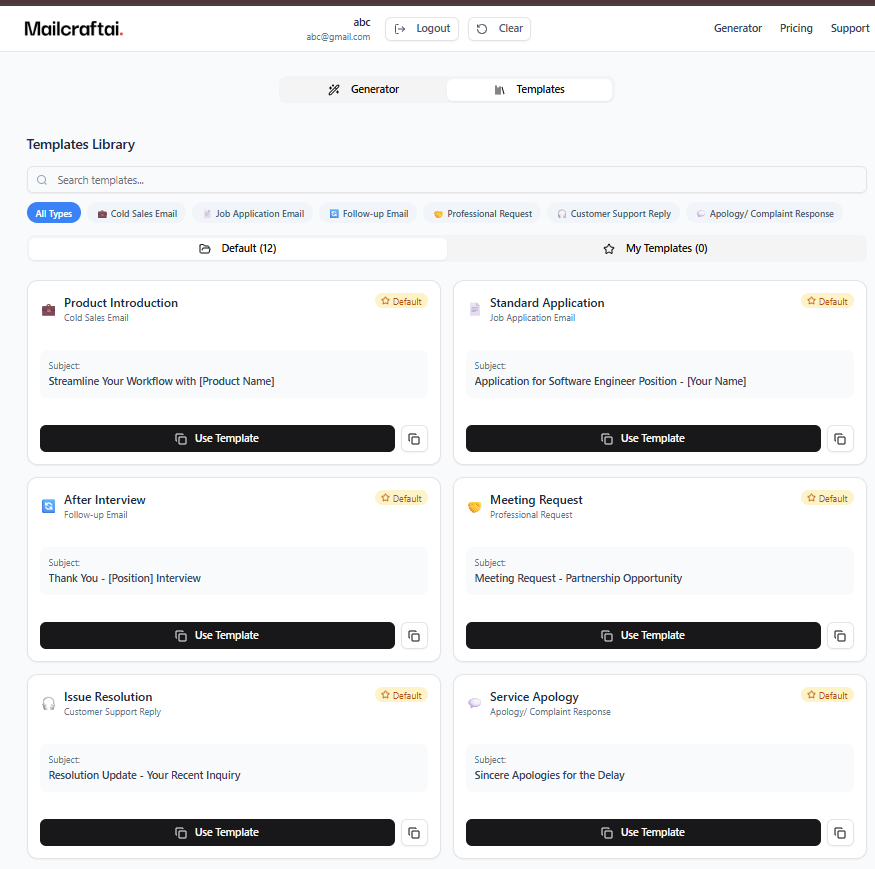Click the magnifying glass in the search bar
Image resolution: width=875 pixels, height=869 pixels.
(x=41, y=179)
